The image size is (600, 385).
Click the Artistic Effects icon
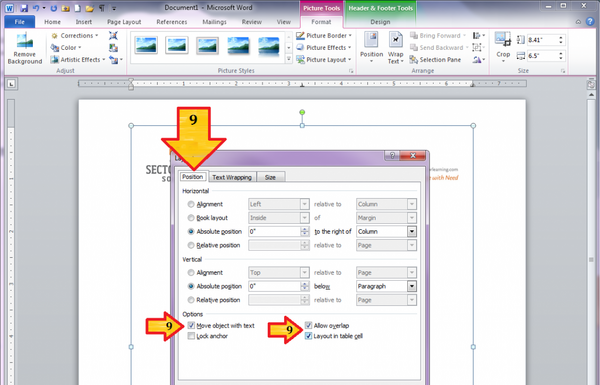[x=55, y=60]
